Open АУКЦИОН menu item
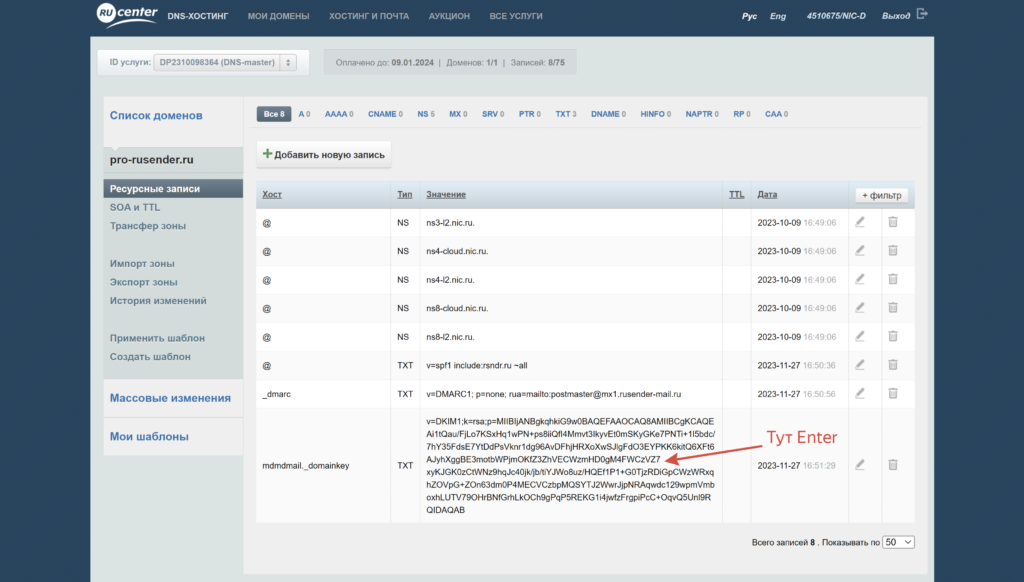The height and width of the screenshot is (582, 1024). (449, 16)
